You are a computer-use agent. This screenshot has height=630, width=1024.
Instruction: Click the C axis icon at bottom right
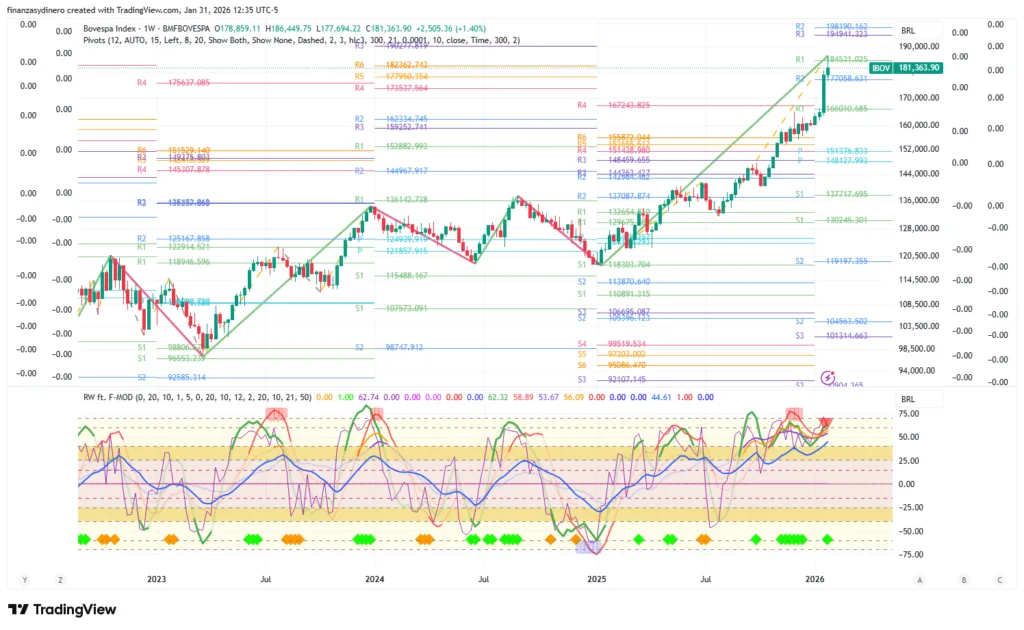[x=999, y=579]
